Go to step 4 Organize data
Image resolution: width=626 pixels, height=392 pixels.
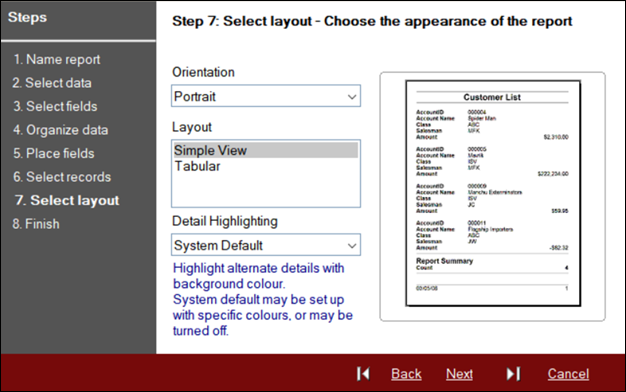tap(60, 130)
